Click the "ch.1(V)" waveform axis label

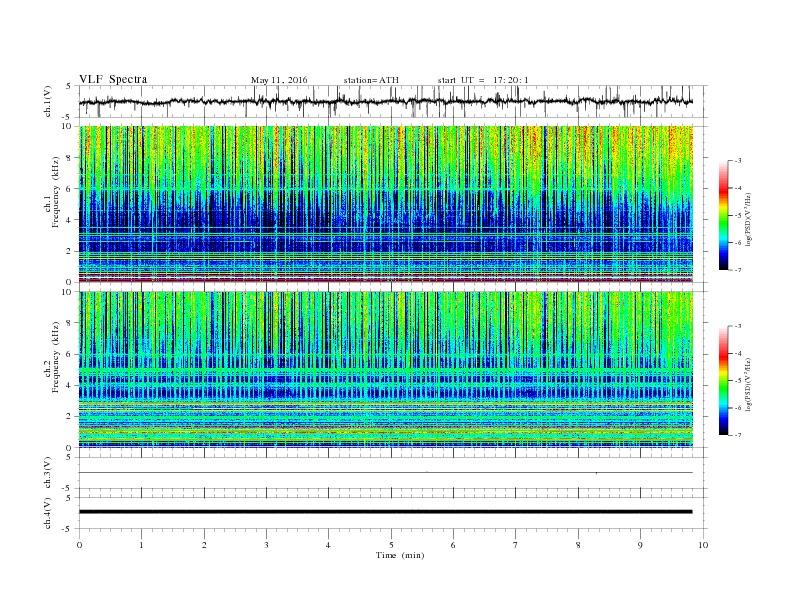tap(48, 101)
